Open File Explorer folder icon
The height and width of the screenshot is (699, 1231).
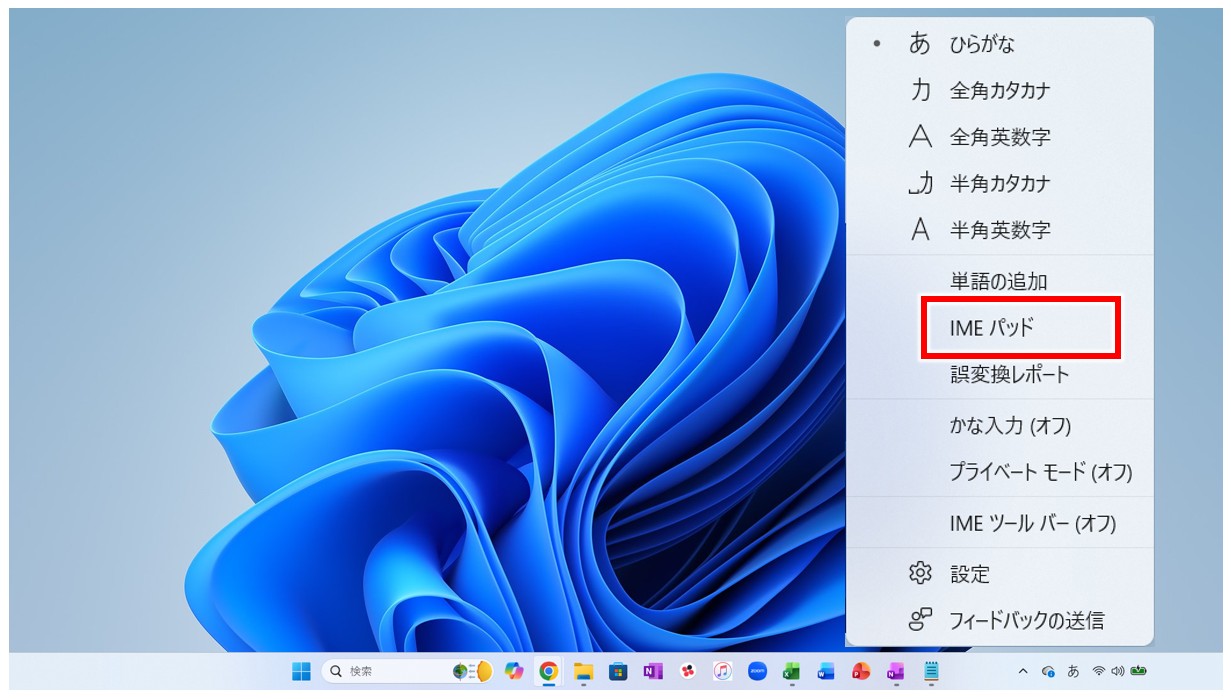coord(583,671)
